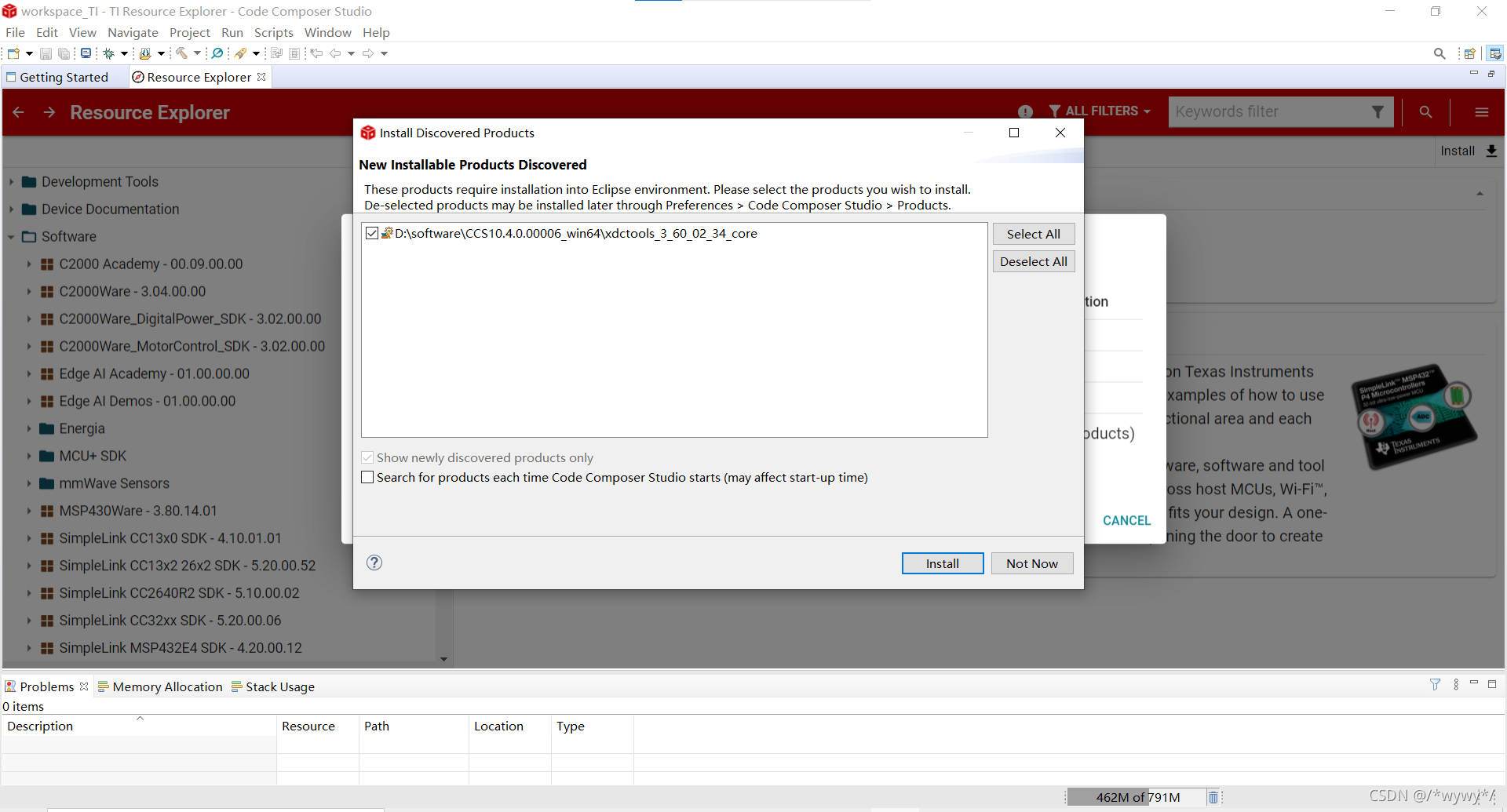This screenshot has height=812, width=1507.
Task: Open the Window menu
Action: pos(327,32)
